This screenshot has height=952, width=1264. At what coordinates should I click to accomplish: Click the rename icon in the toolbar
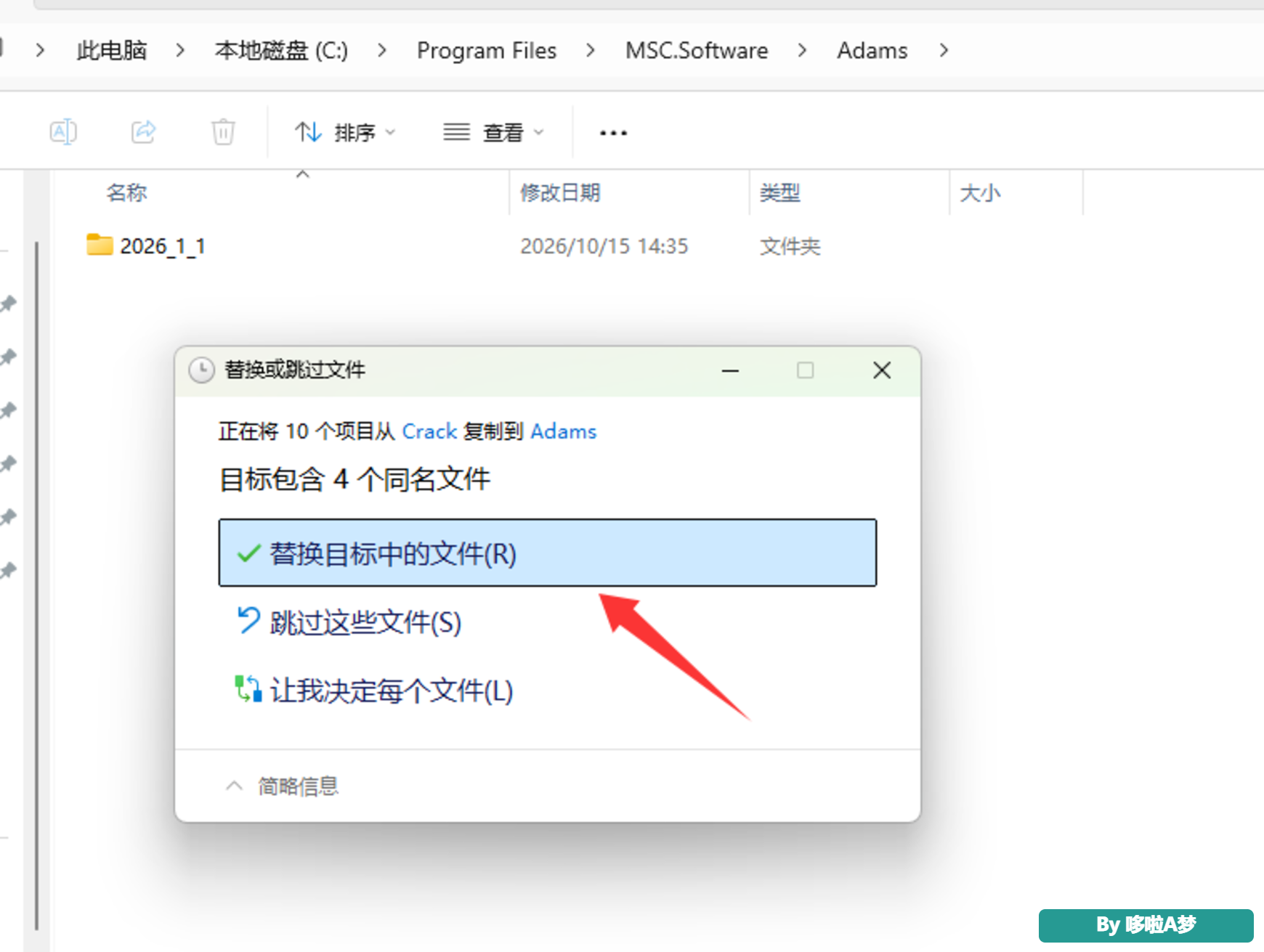click(63, 132)
